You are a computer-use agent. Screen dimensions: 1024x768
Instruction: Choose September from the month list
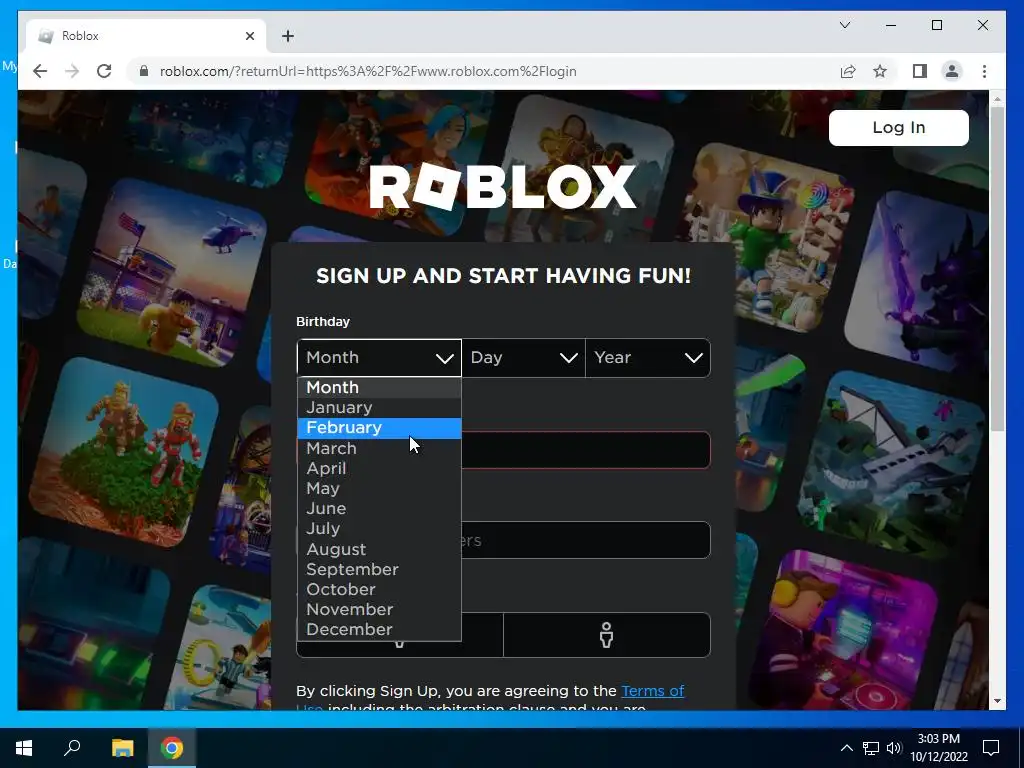click(x=379, y=569)
